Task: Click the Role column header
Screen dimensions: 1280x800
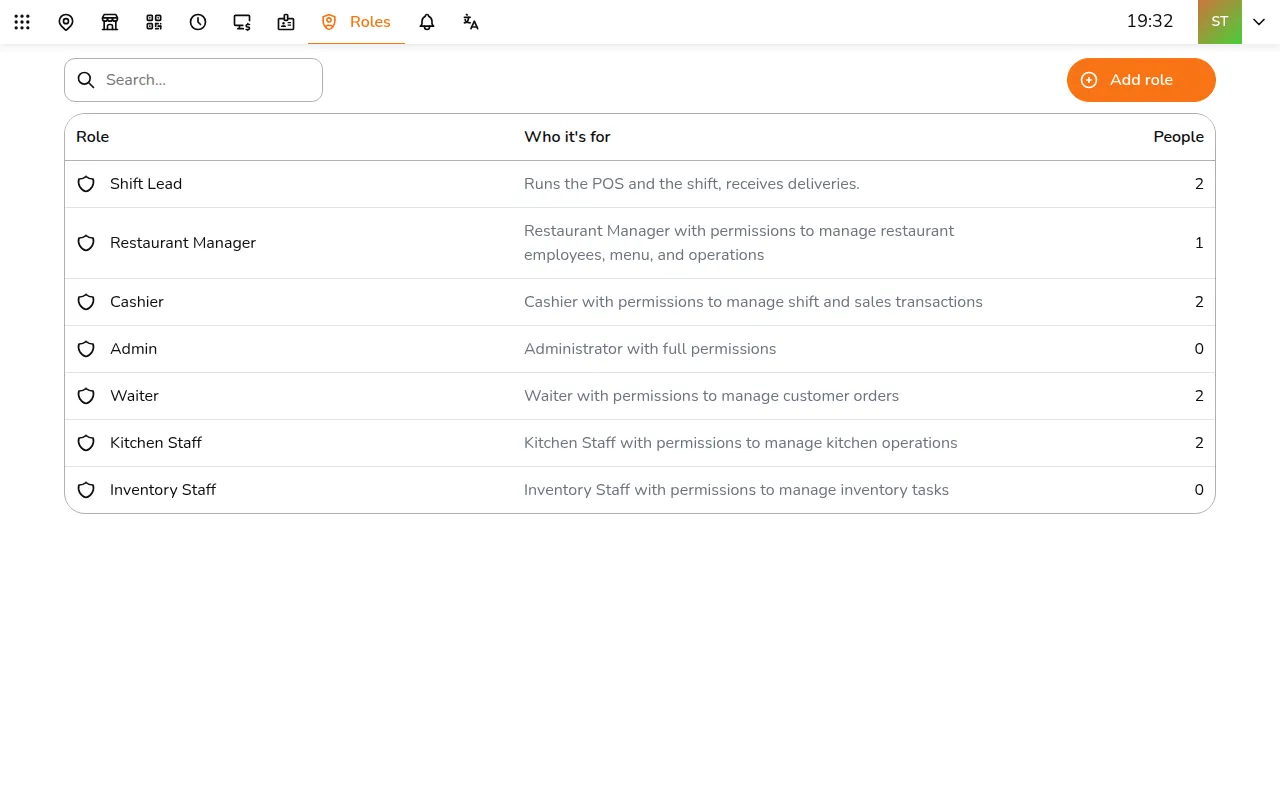Action: 92,137
